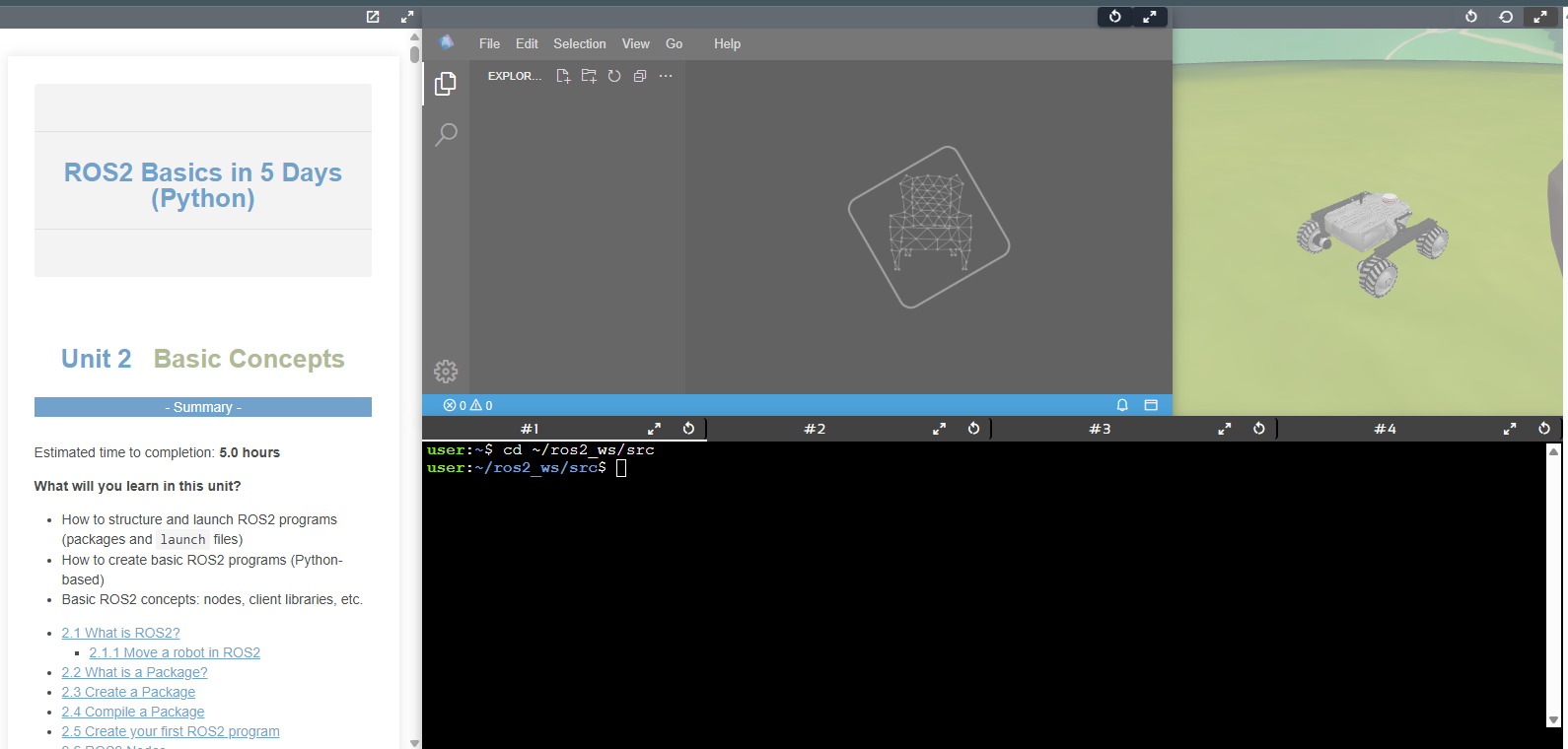Image resolution: width=1568 pixels, height=749 pixels.
Task: Open errors and warnings count in status bar
Action: [x=467, y=405]
